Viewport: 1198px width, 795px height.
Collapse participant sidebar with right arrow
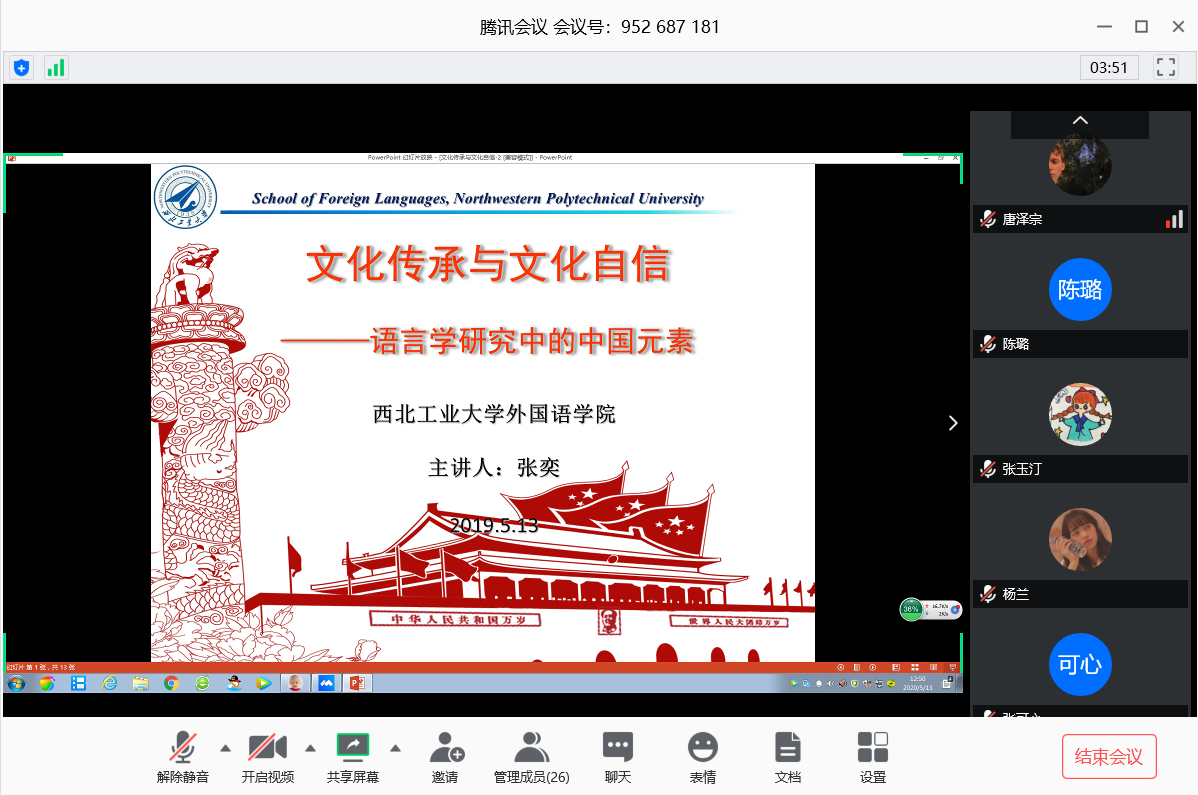(953, 423)
